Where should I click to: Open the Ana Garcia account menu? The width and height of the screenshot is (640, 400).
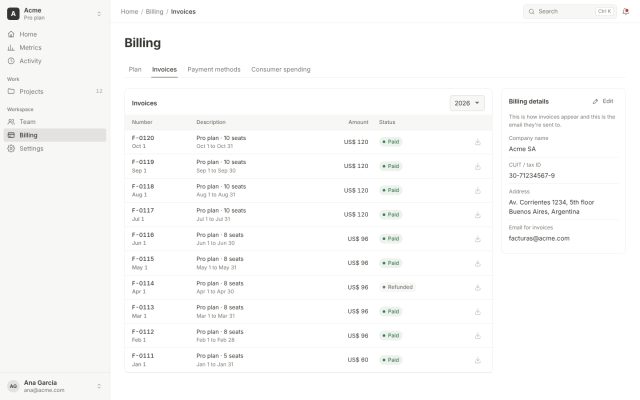(x=99, y=386)
